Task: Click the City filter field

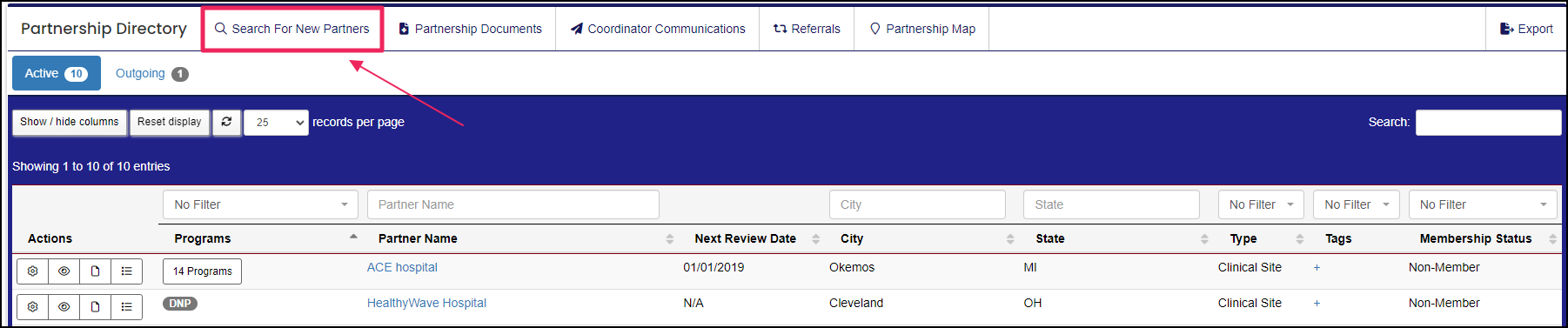Action: pyautogui.click(x=917, y=204)
